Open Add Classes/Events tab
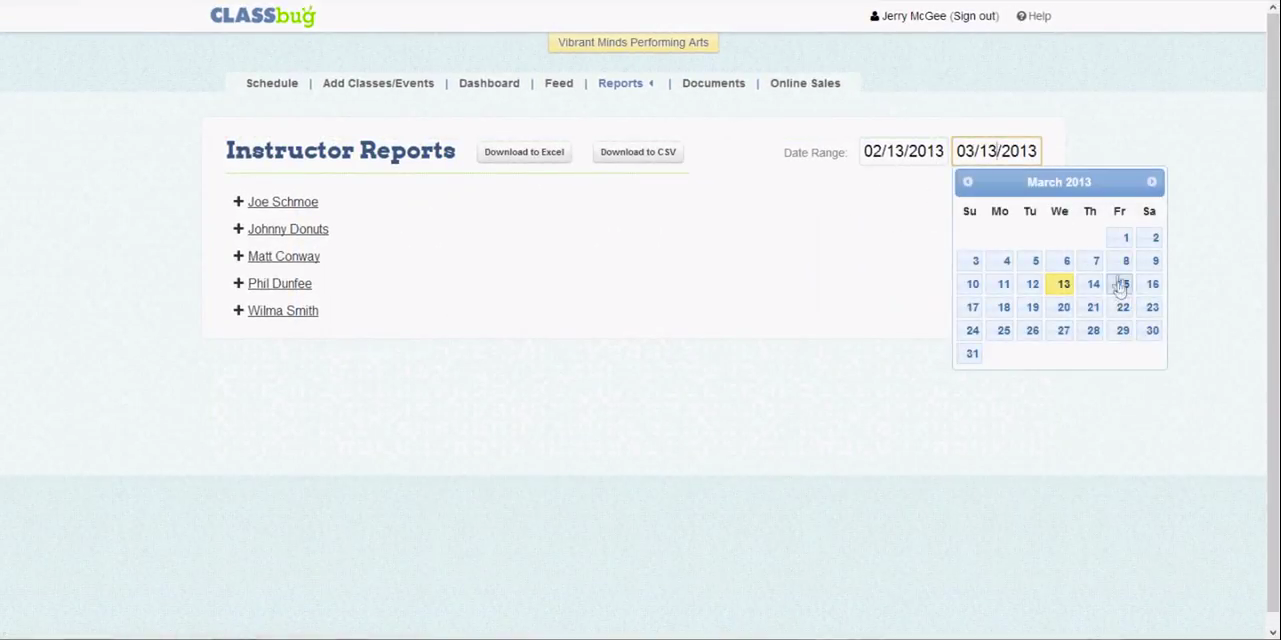The image size is (1281, 640). 378,83
